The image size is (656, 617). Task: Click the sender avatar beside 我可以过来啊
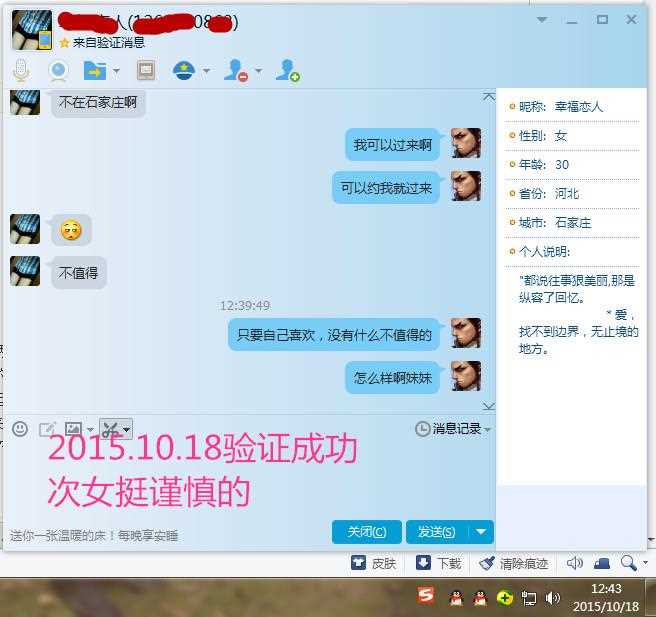(466, 143)
